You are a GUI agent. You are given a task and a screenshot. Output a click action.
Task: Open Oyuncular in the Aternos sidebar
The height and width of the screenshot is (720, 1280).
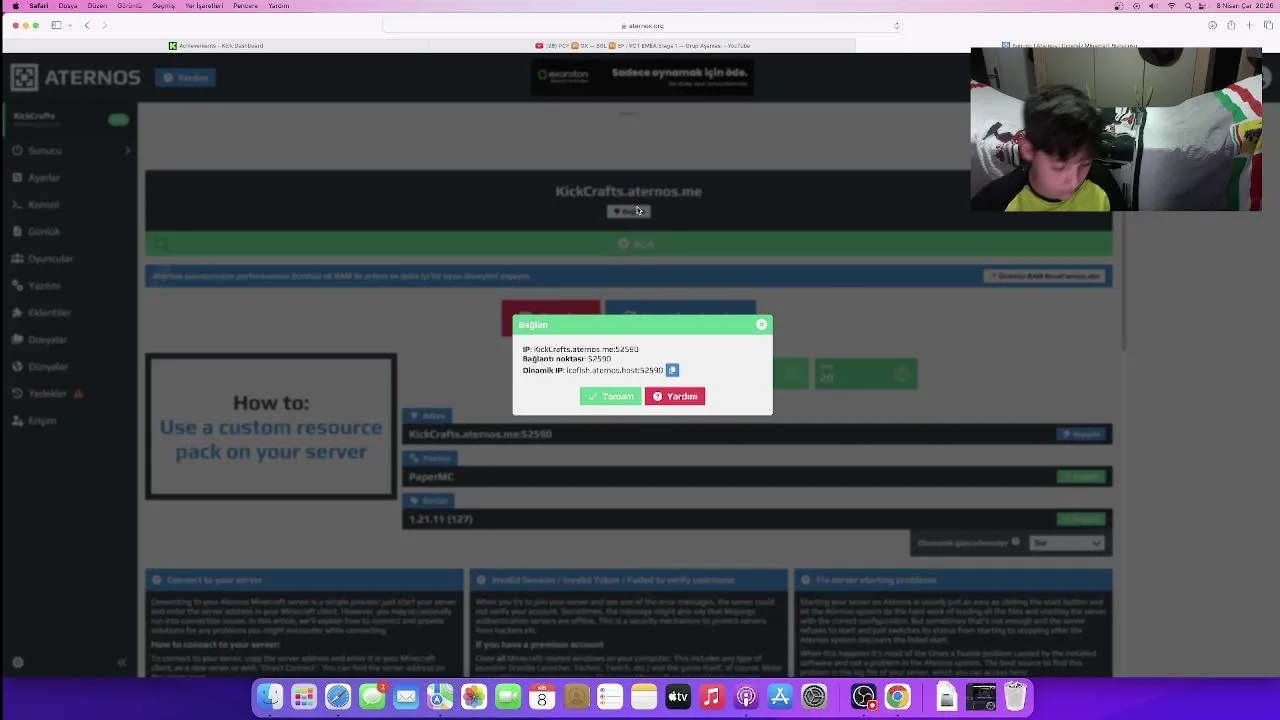click(50, 258)
